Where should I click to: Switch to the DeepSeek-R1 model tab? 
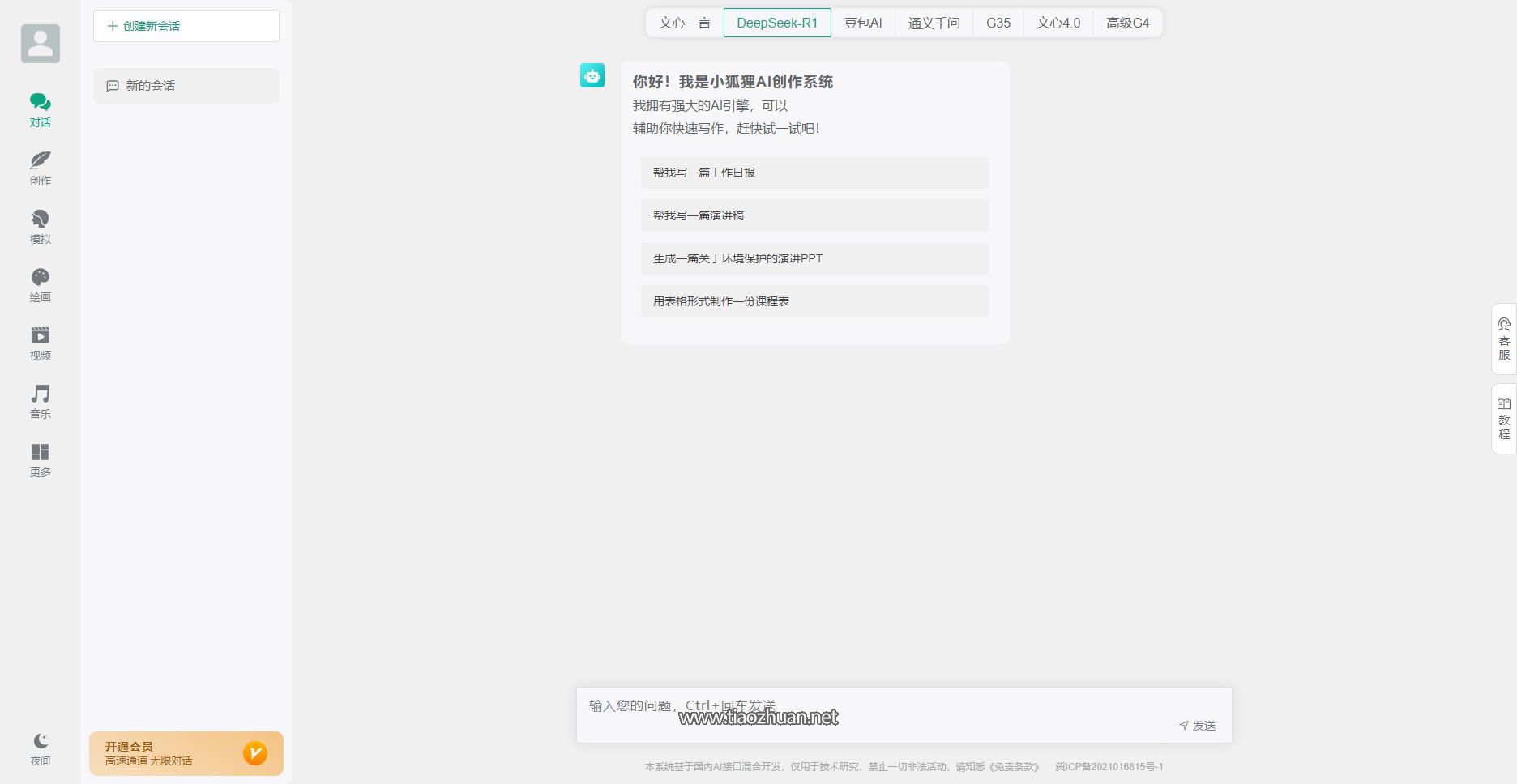[777, 23]
